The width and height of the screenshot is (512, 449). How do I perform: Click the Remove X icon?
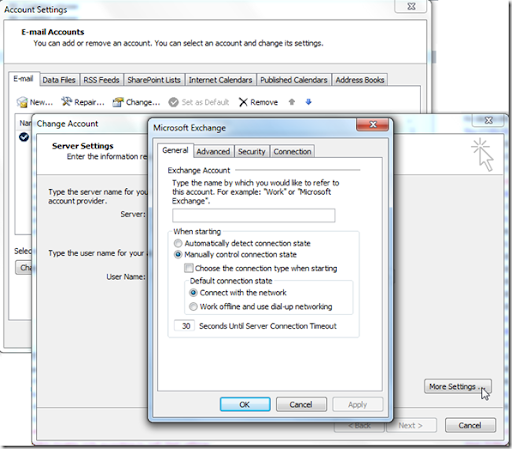[243, 102]
